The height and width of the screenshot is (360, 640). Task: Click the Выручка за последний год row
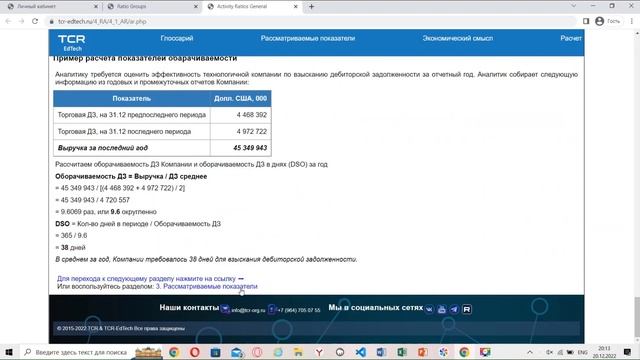(162, 148)
